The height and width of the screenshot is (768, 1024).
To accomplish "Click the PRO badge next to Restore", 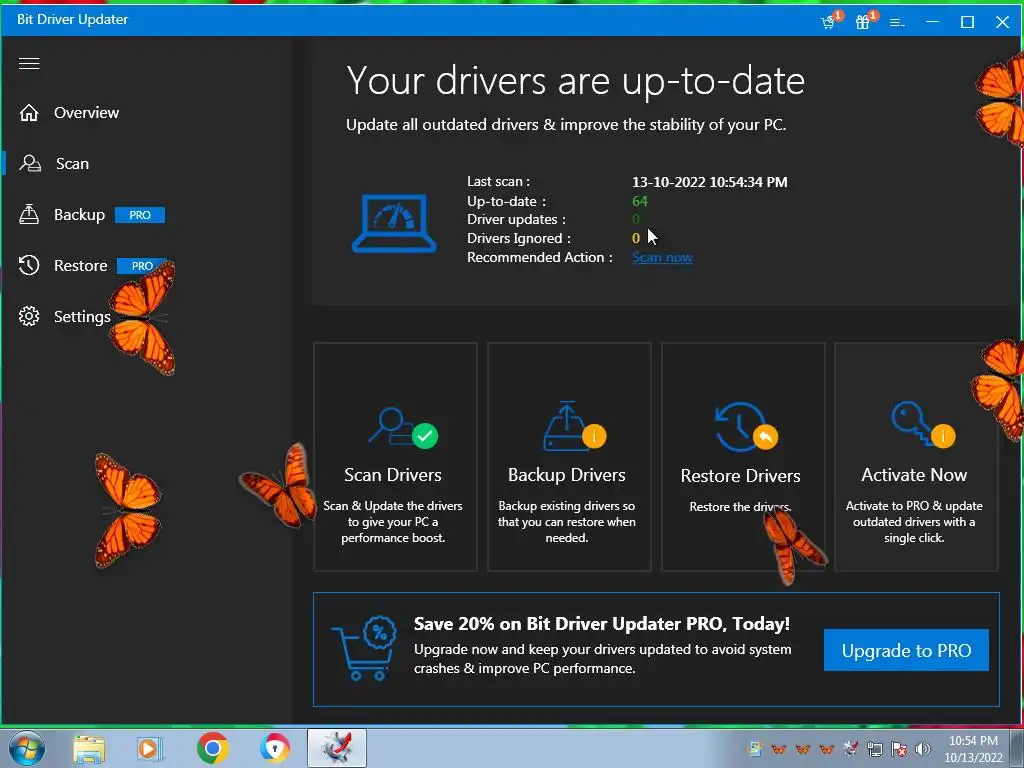I will point(142,266).
